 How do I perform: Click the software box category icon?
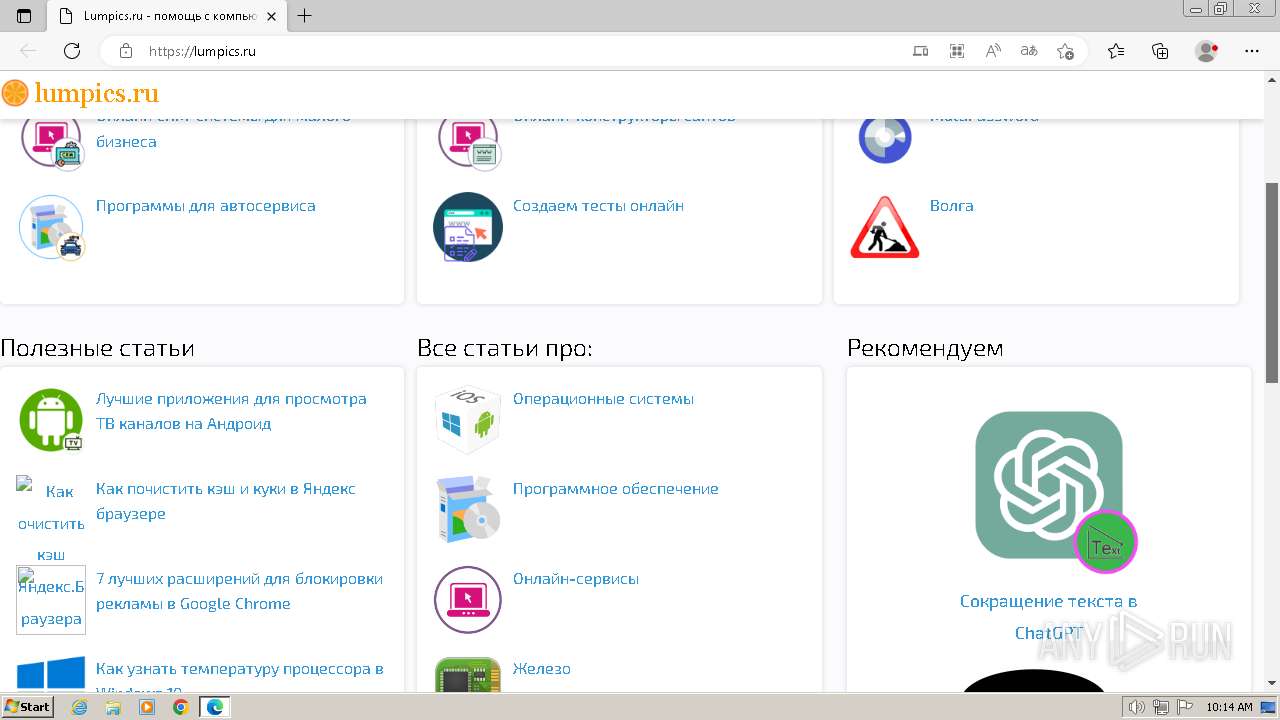[x=468, y=510]
